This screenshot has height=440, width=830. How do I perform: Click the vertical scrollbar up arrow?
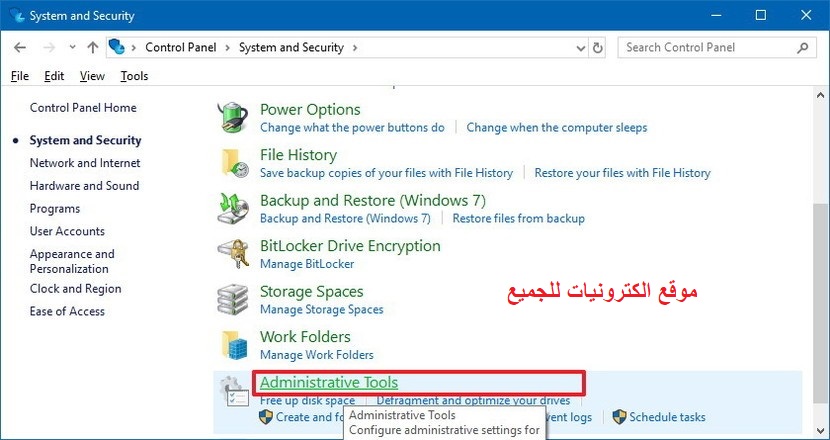click(820, 96)
